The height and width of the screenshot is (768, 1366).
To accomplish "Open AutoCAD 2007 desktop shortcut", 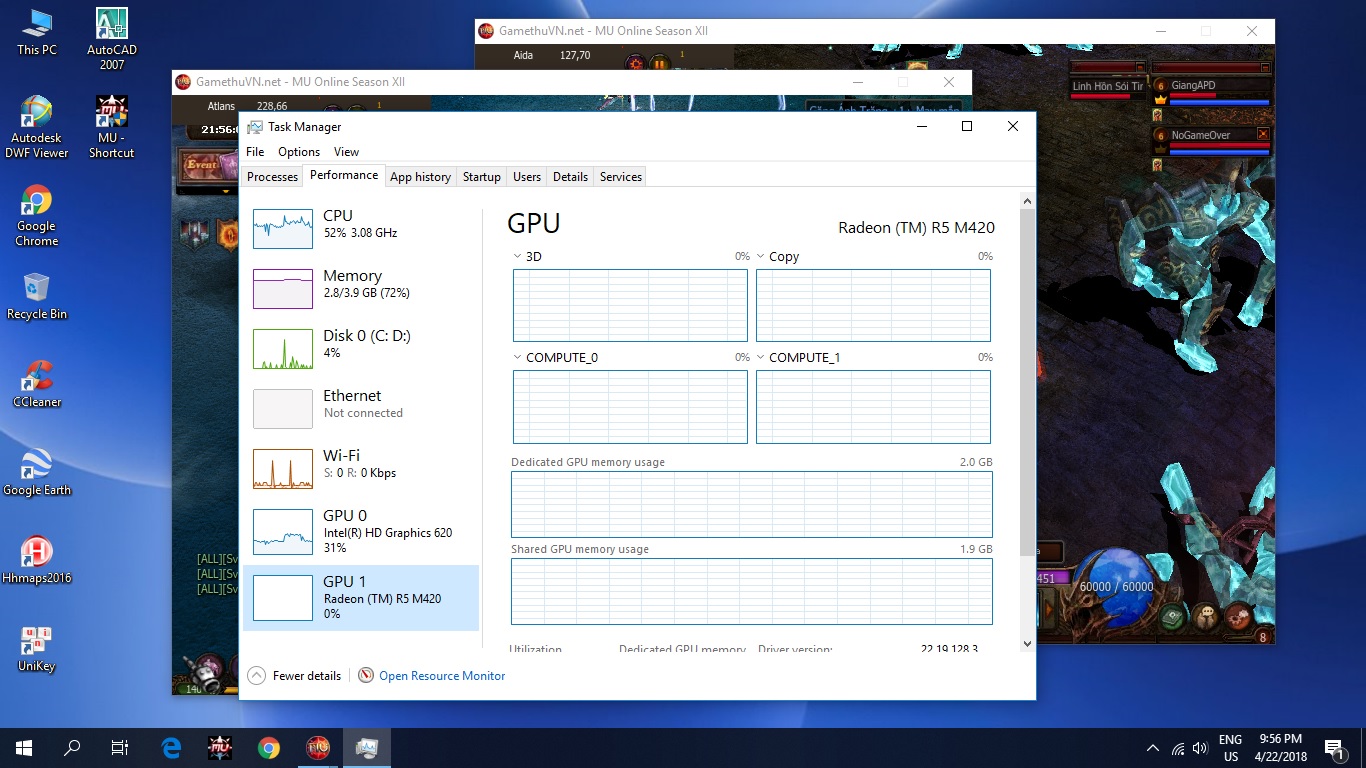I will pyautogui.click(x=112, y=39).
